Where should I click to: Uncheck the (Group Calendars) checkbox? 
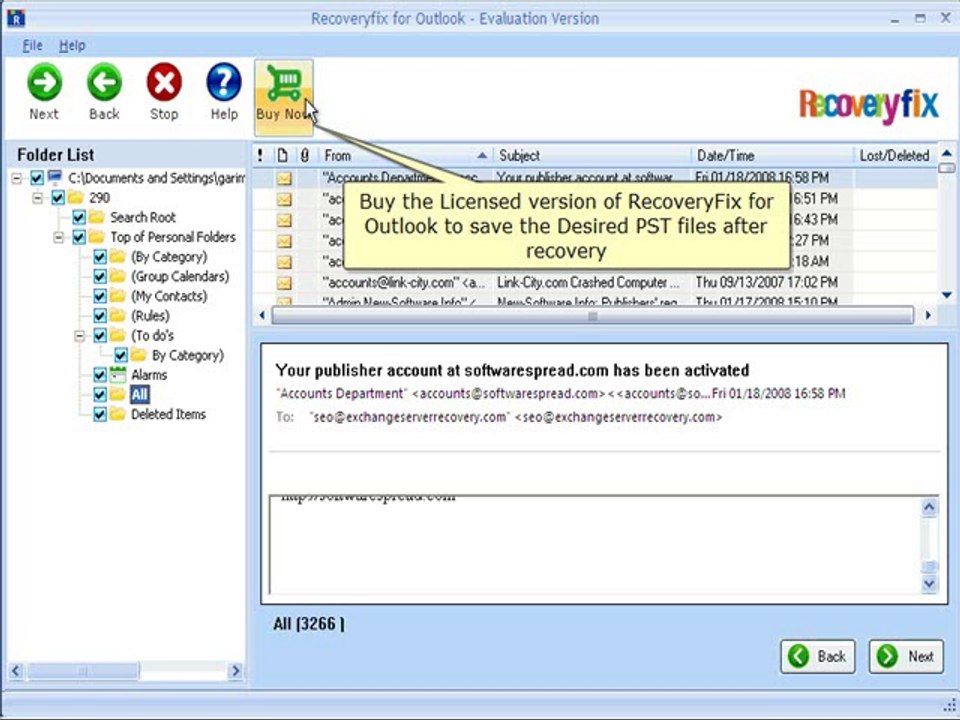click(99, 277)
